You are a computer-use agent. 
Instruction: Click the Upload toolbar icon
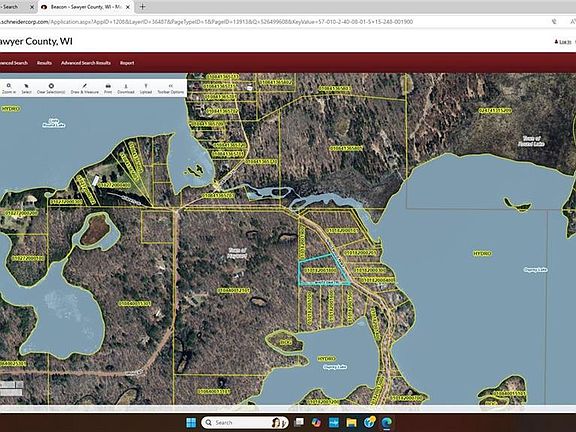click(x=146, y=89)
